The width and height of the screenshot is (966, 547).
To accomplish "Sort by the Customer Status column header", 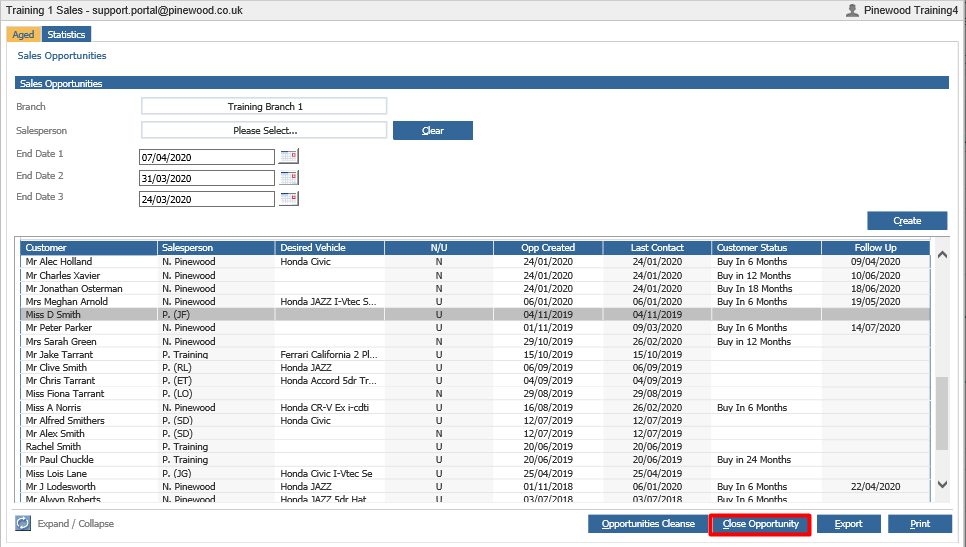I will pos(766,248).
